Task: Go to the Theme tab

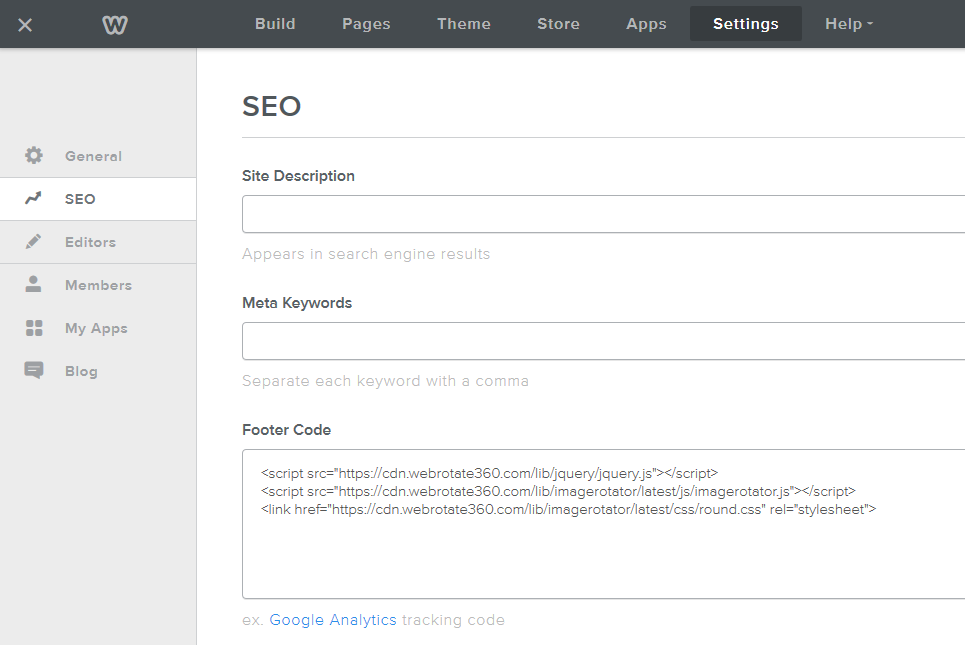Action: (464, 24)
